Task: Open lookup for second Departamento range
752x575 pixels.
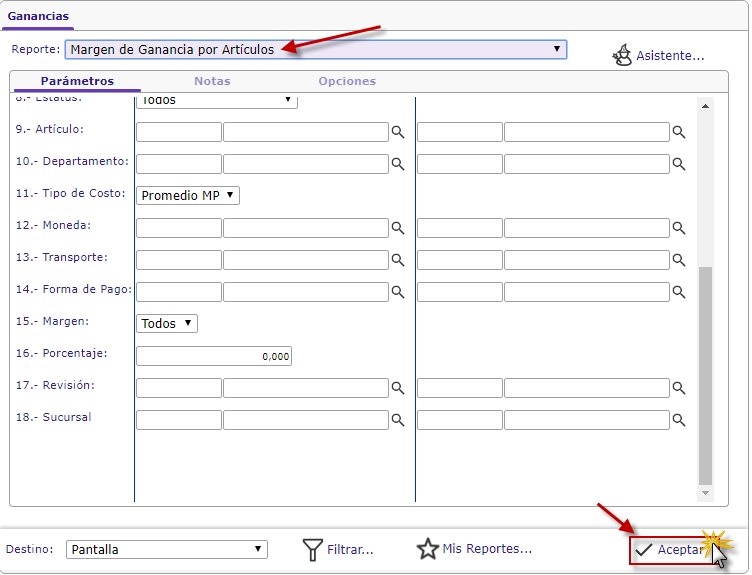Action: pyautogui.click(x=679, y=164)
